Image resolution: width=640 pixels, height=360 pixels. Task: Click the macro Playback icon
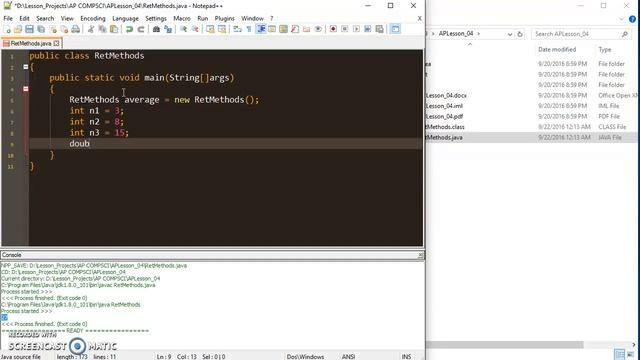pyautogui.click(x=356, y=29)
